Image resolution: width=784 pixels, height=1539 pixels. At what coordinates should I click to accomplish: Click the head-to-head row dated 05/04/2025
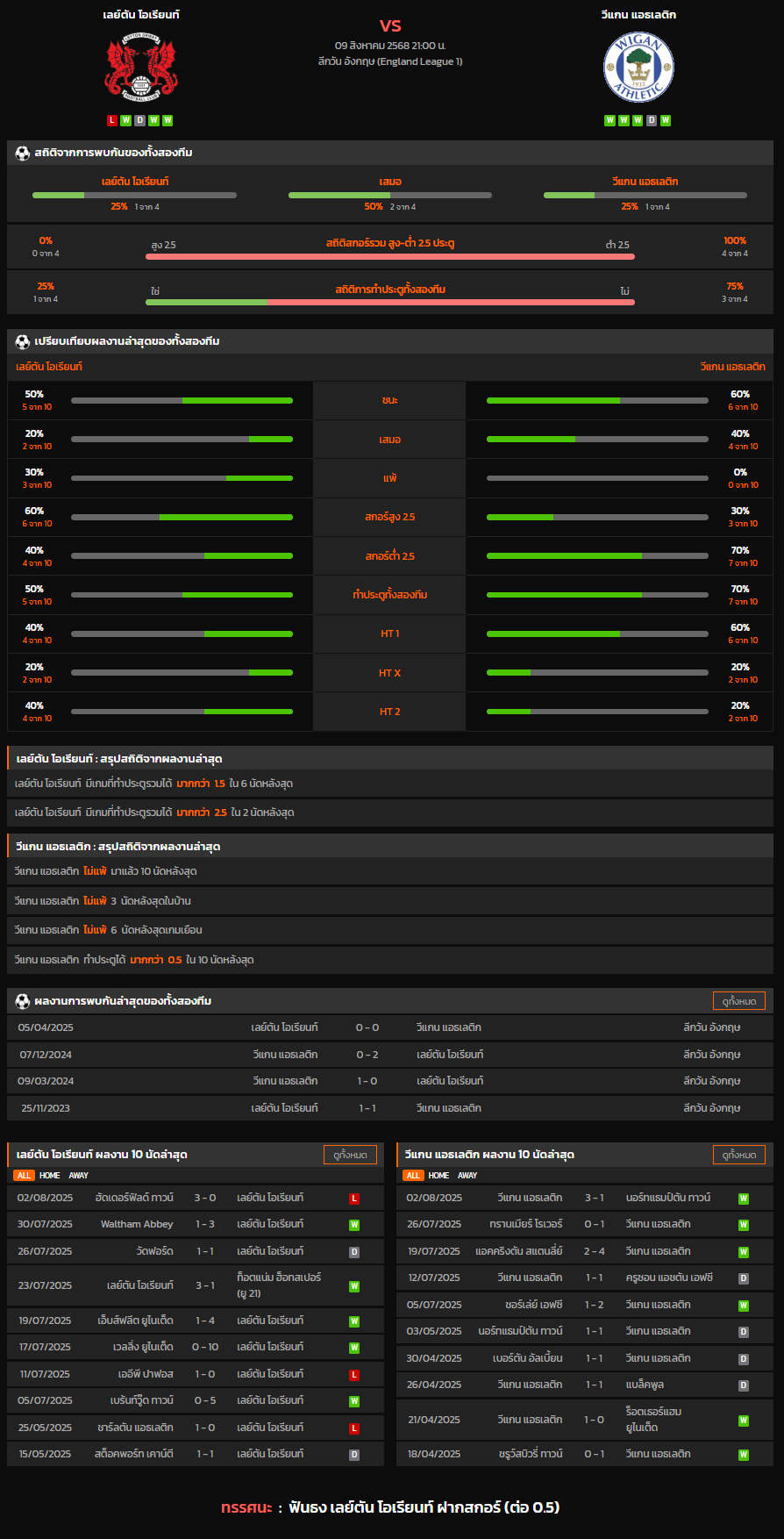click(x=390, y=1027)
